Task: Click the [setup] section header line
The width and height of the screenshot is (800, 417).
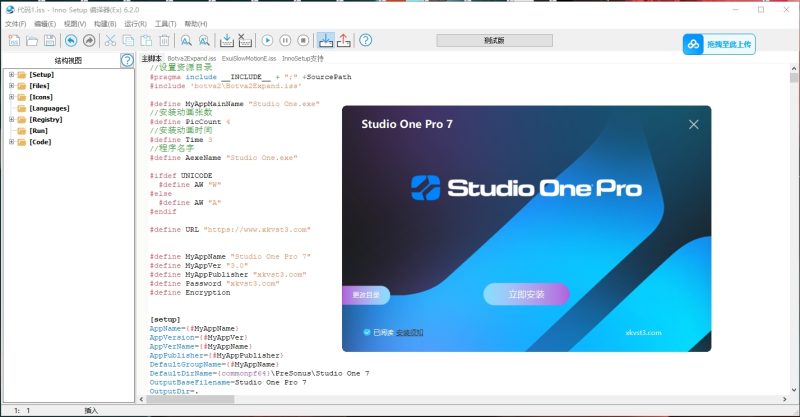Action: coord(165,320)
